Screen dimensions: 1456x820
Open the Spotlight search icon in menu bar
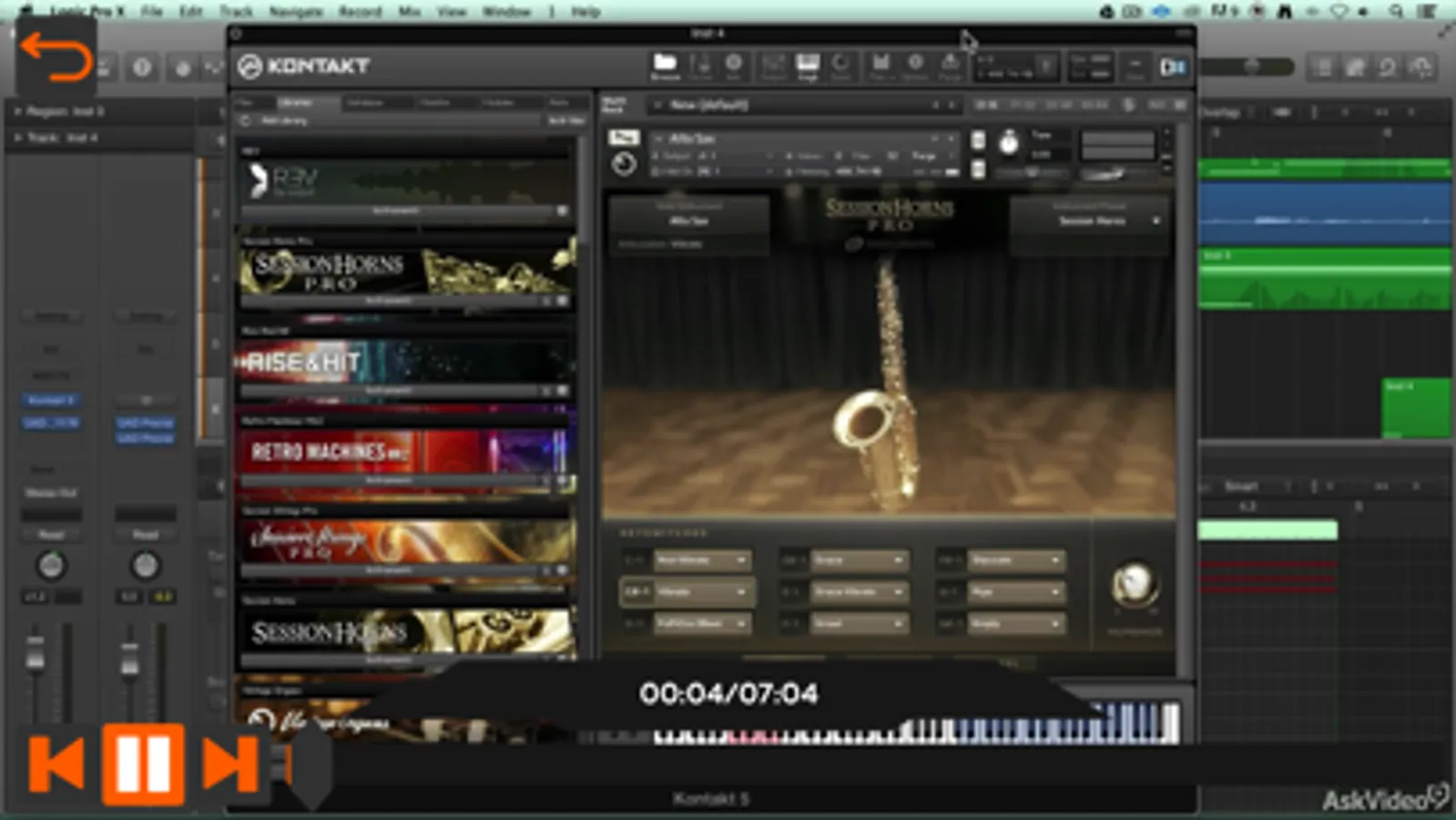click(x=1396, y=11)
